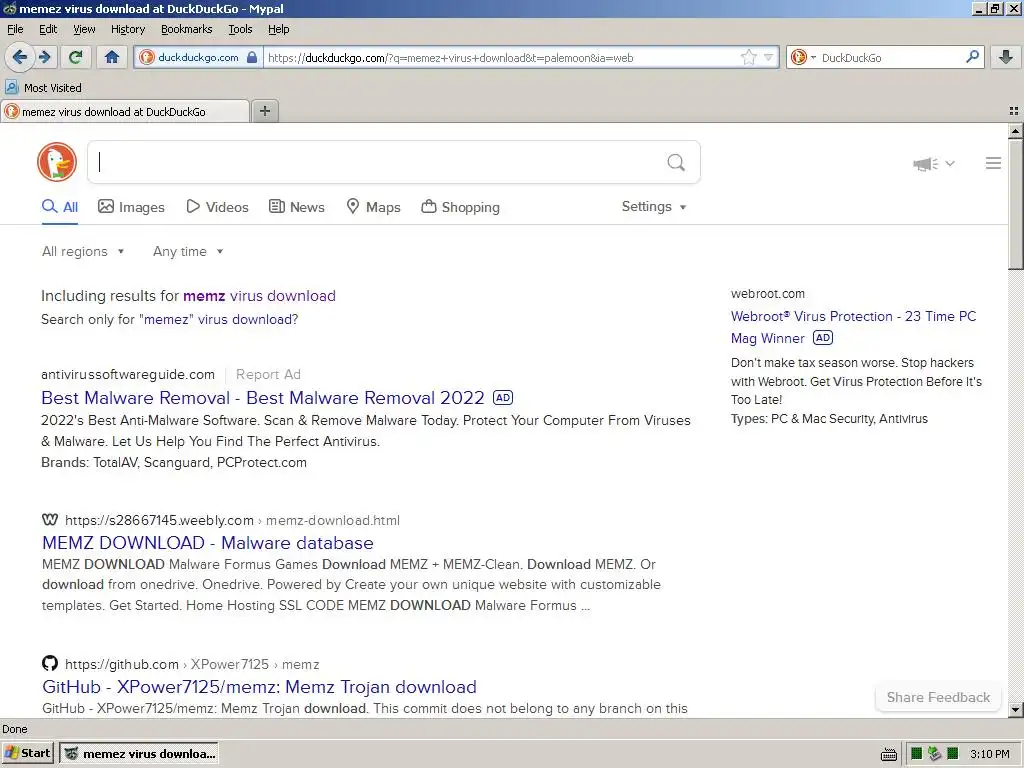Open the Tools menu

[x=240, y=29]
